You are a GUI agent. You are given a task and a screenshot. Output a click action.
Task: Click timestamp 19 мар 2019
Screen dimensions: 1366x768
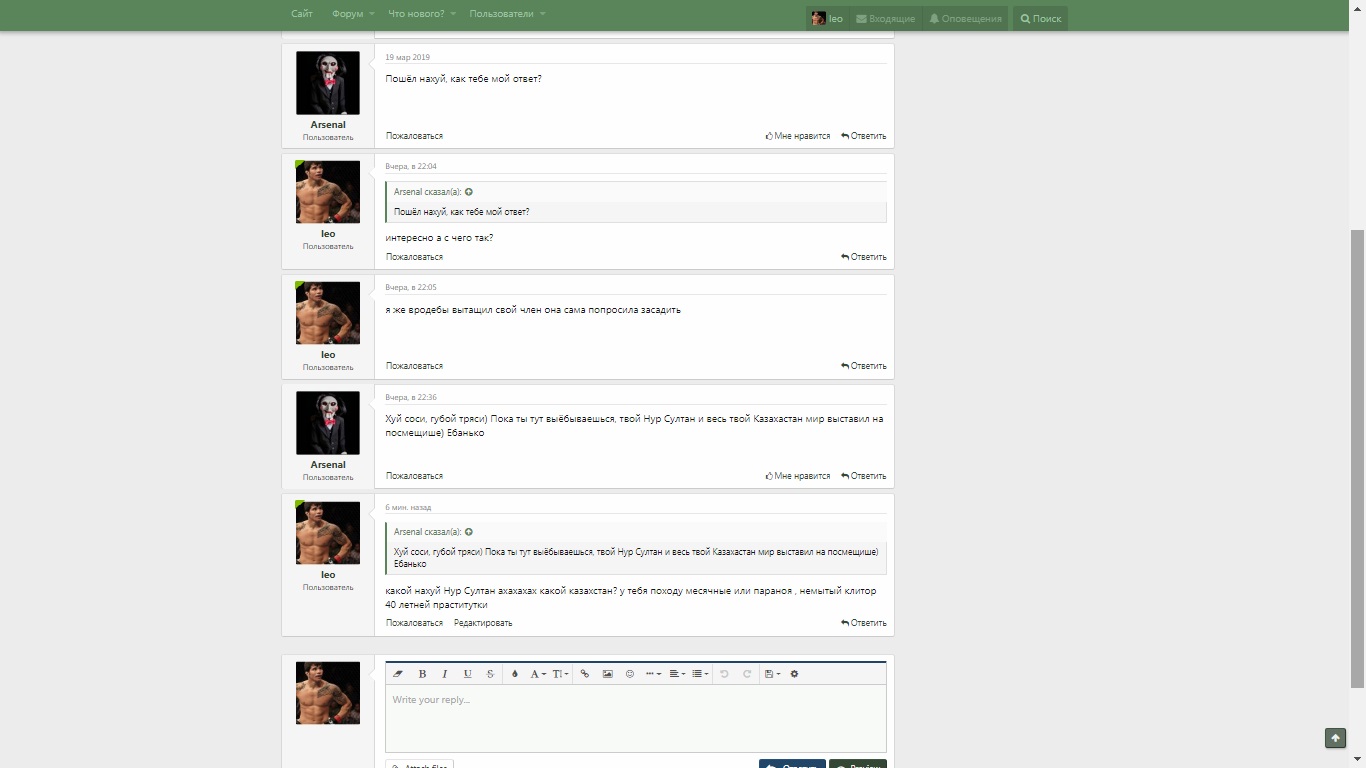408,57
